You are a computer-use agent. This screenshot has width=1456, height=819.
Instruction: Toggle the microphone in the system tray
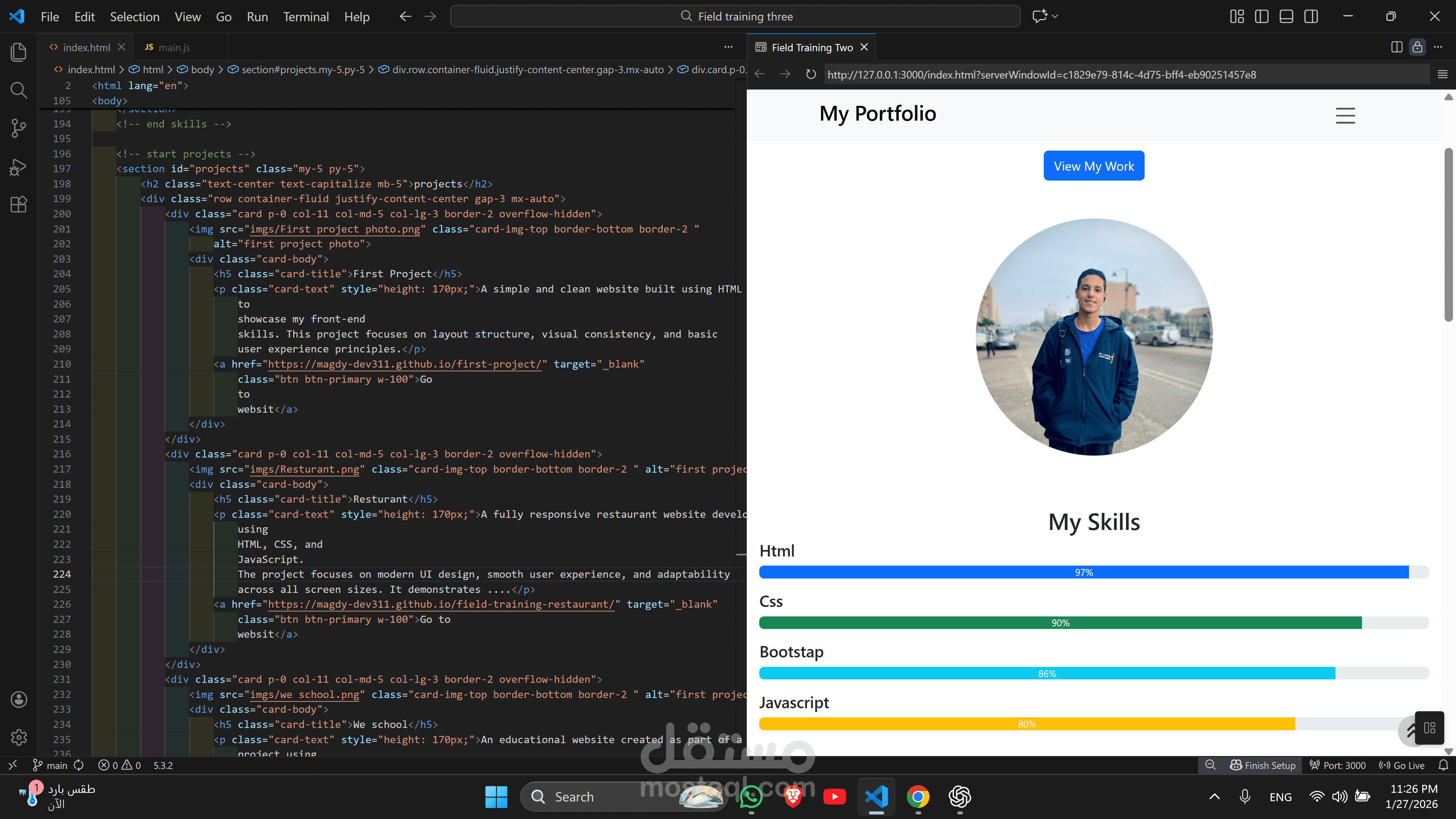[1245, 796]
